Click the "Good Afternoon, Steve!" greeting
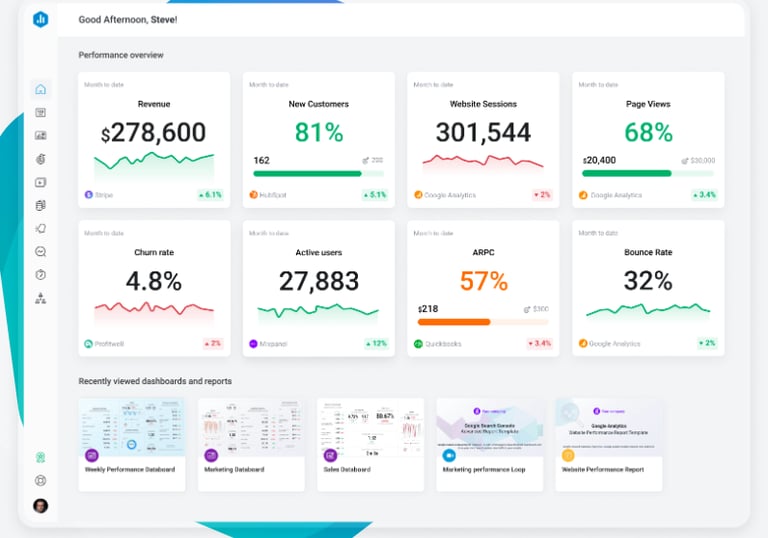The image size is (768, 538). tap(128, 20)
